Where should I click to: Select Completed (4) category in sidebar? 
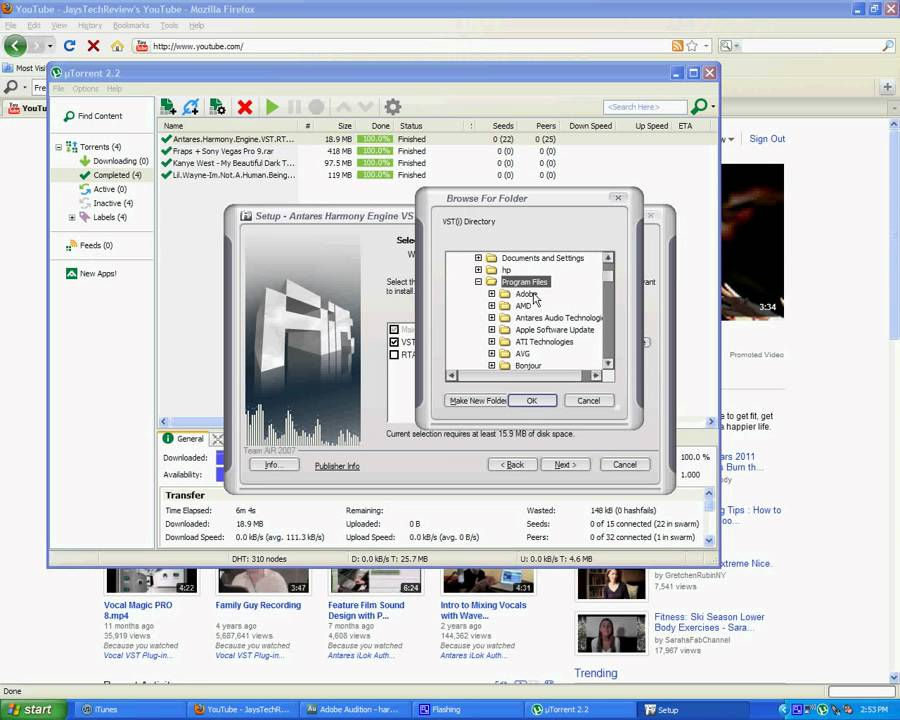point(111,175)
